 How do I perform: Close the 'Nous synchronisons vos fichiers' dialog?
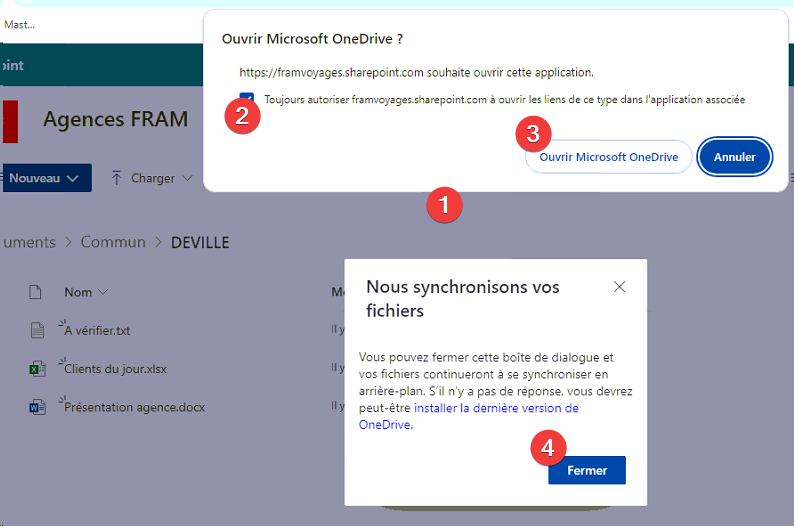click(x=619, y=287)
